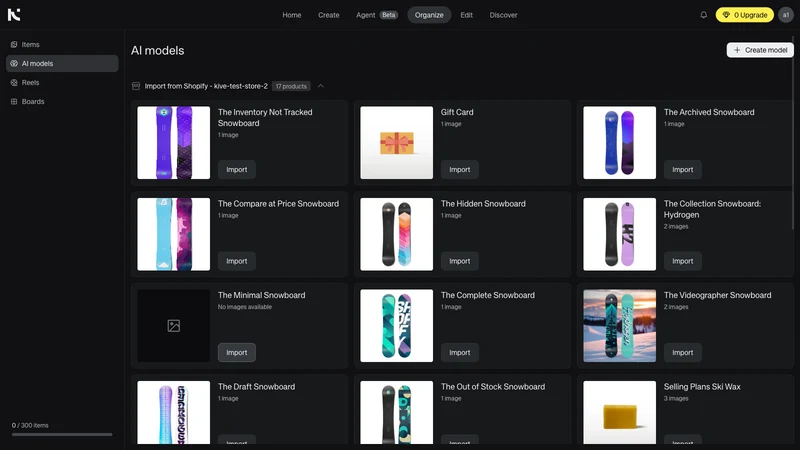
Task: Import The Inventory Not Tracked Snowboard
Action: click(237, 169)
